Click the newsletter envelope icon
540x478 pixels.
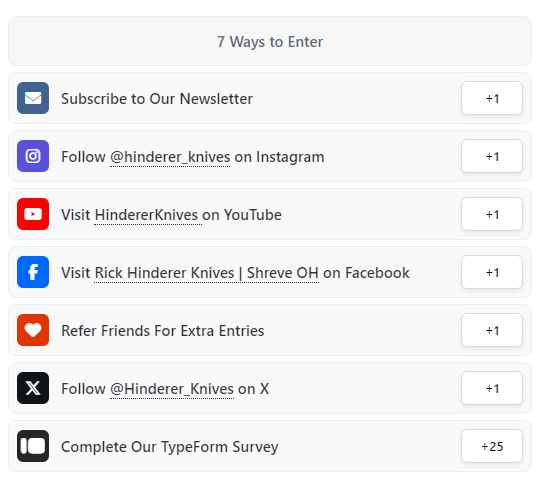tap(33, 98)
